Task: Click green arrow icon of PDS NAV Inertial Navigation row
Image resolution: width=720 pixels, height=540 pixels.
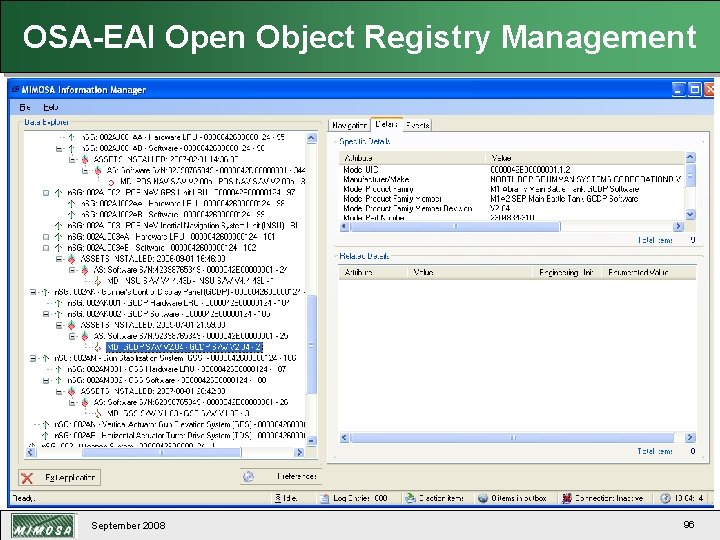Action: (x=58, y=225)
